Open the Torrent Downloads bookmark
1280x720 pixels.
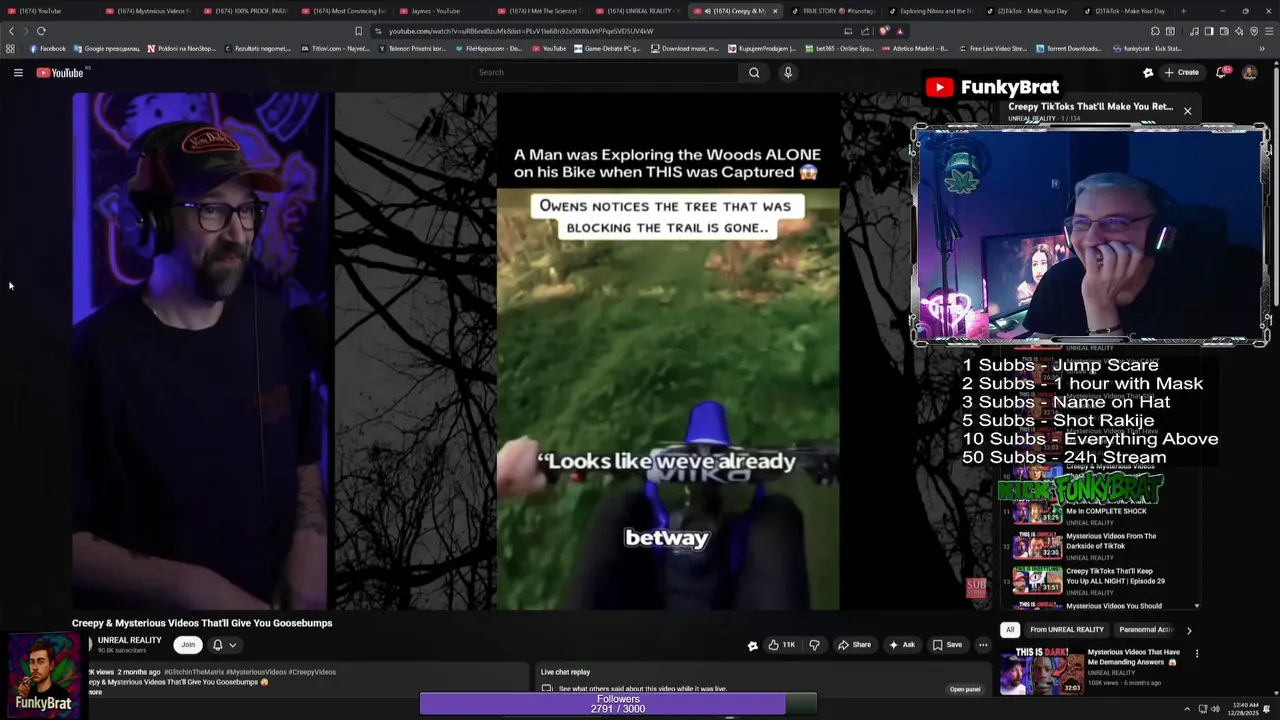pyautogui.click(x=1068, y=48)
